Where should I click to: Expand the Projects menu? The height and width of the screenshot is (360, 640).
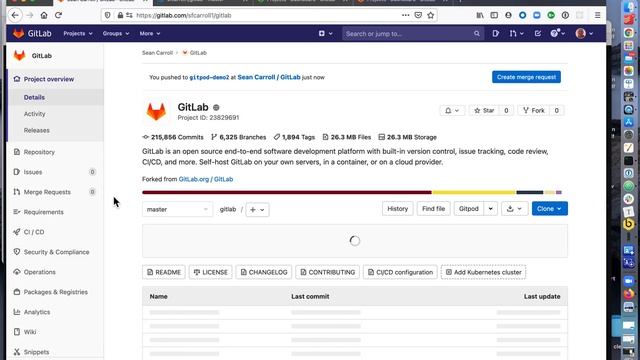click(x=78, y=33)
